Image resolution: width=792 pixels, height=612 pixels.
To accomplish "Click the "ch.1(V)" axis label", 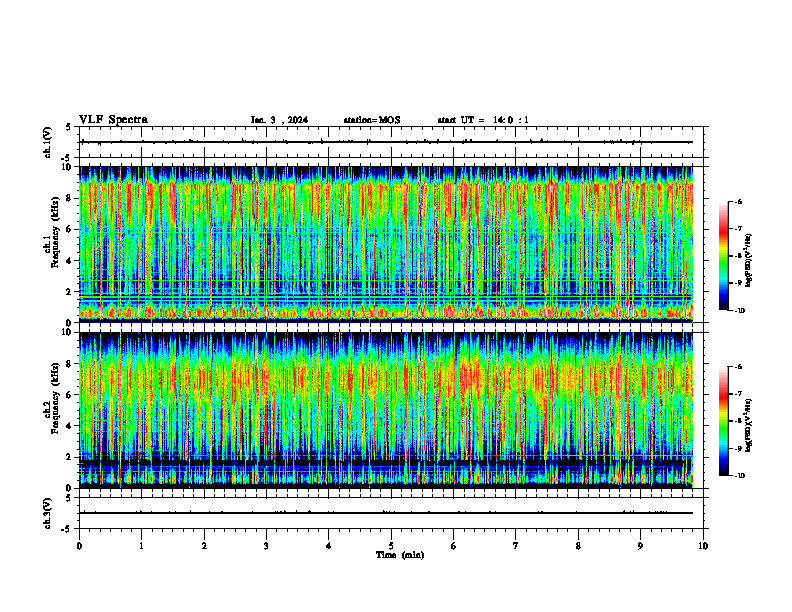I will click(47, 142).
